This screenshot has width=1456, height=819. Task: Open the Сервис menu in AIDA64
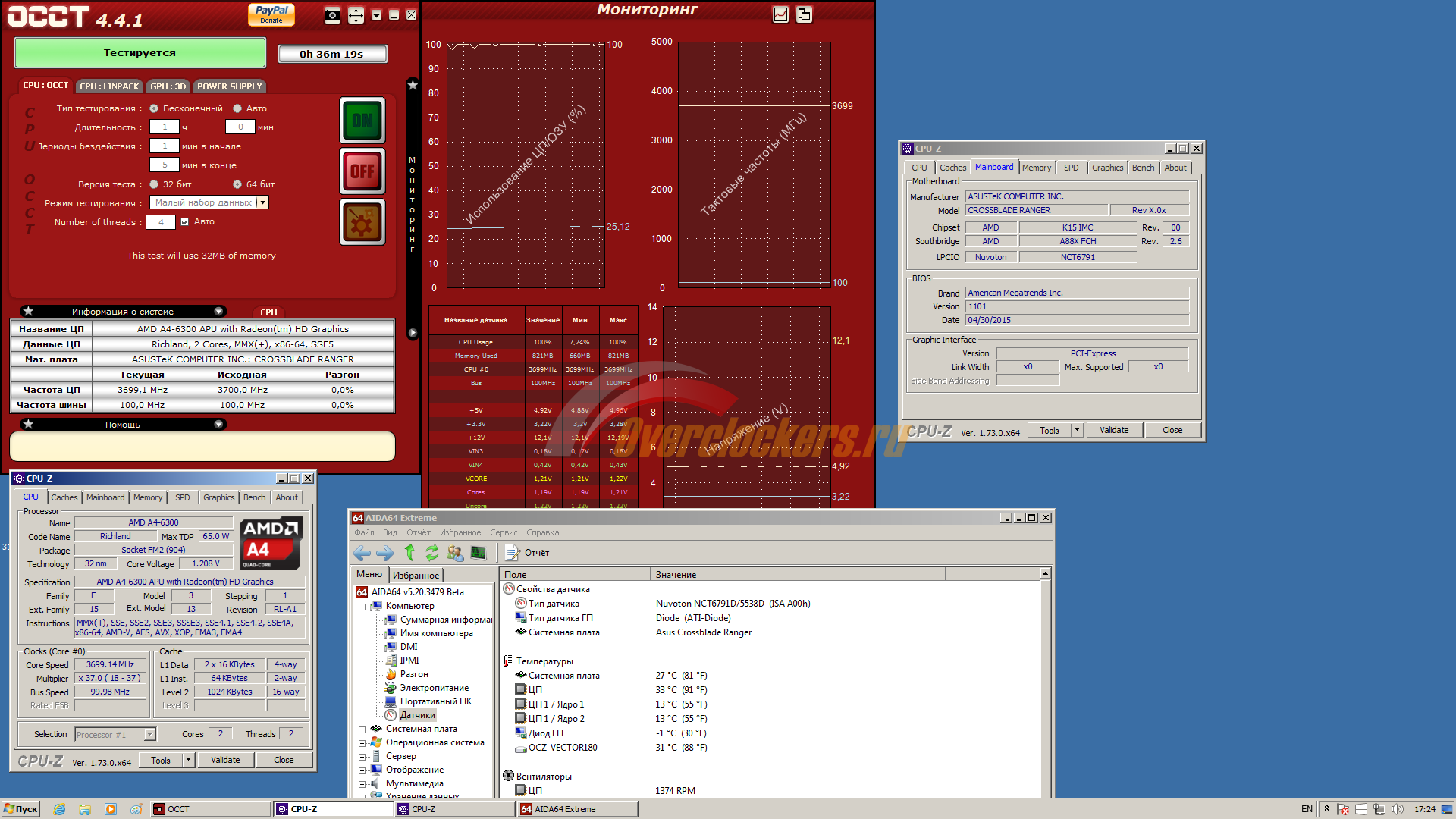503,532
